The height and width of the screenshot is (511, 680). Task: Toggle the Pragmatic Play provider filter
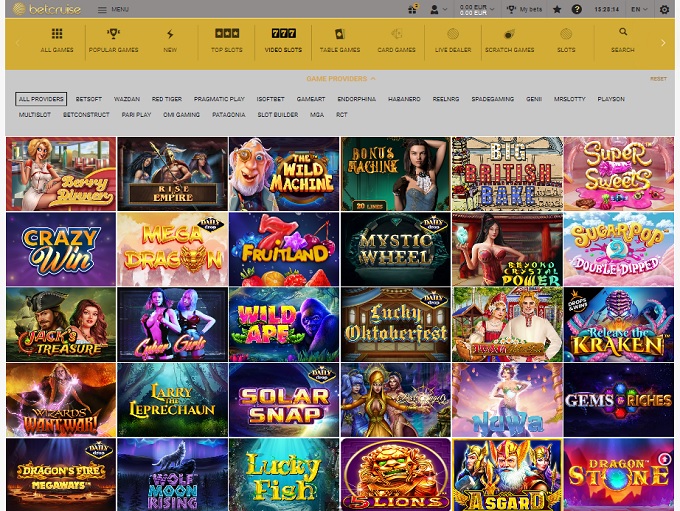[x=219, y=99]
